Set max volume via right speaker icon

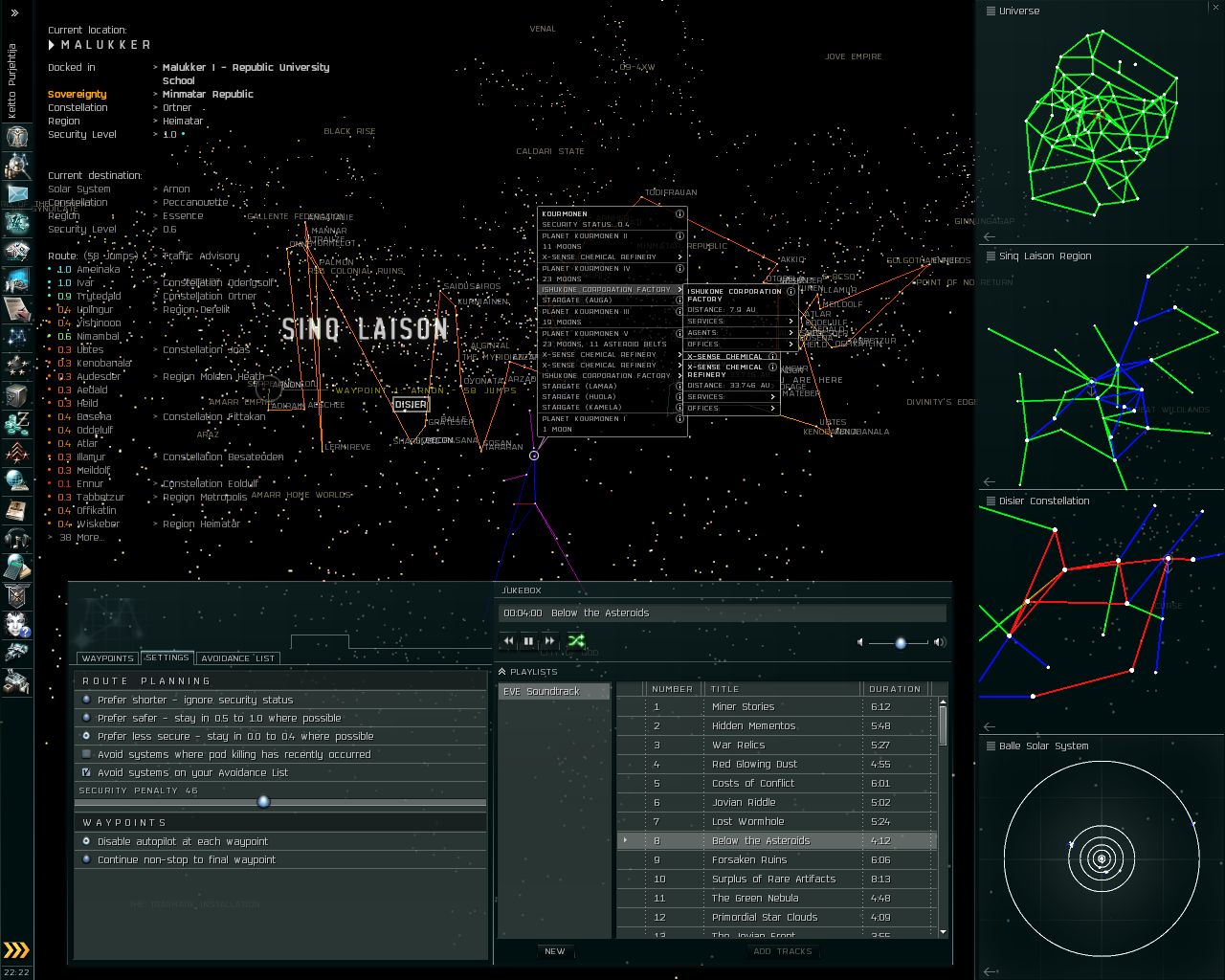click(940, 642)
